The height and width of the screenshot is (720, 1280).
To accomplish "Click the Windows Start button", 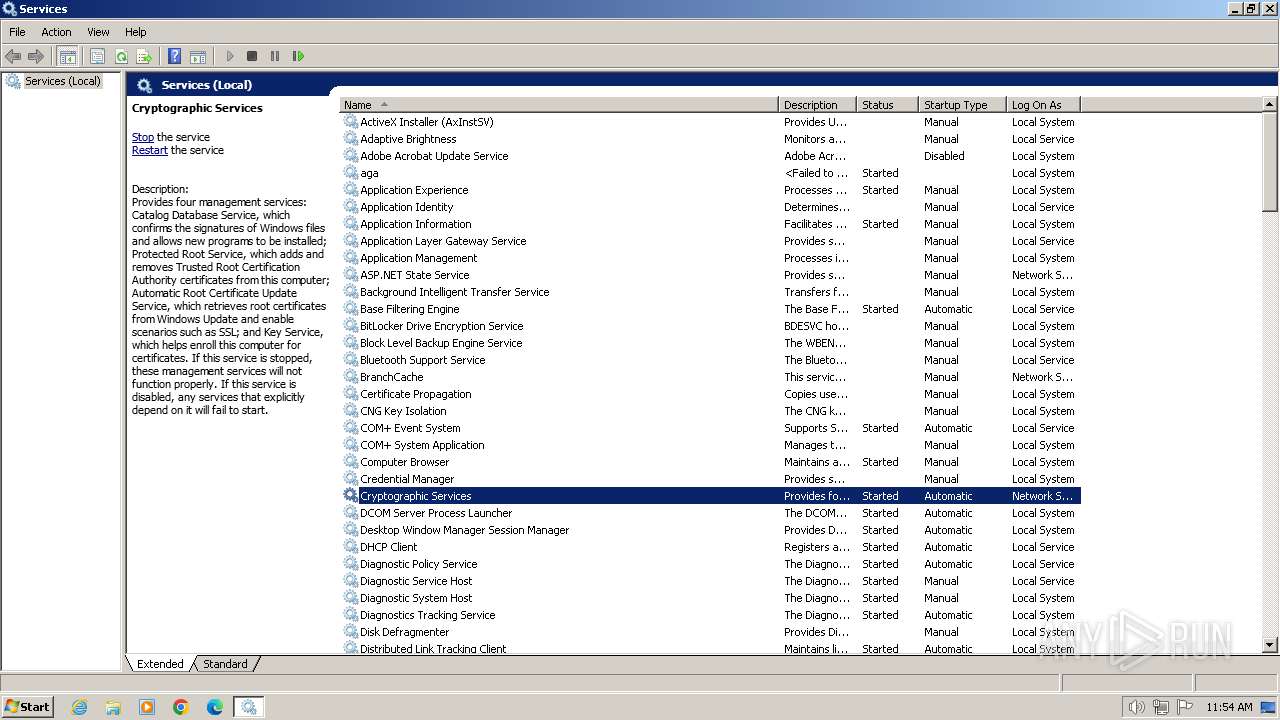I will (28, 706).
